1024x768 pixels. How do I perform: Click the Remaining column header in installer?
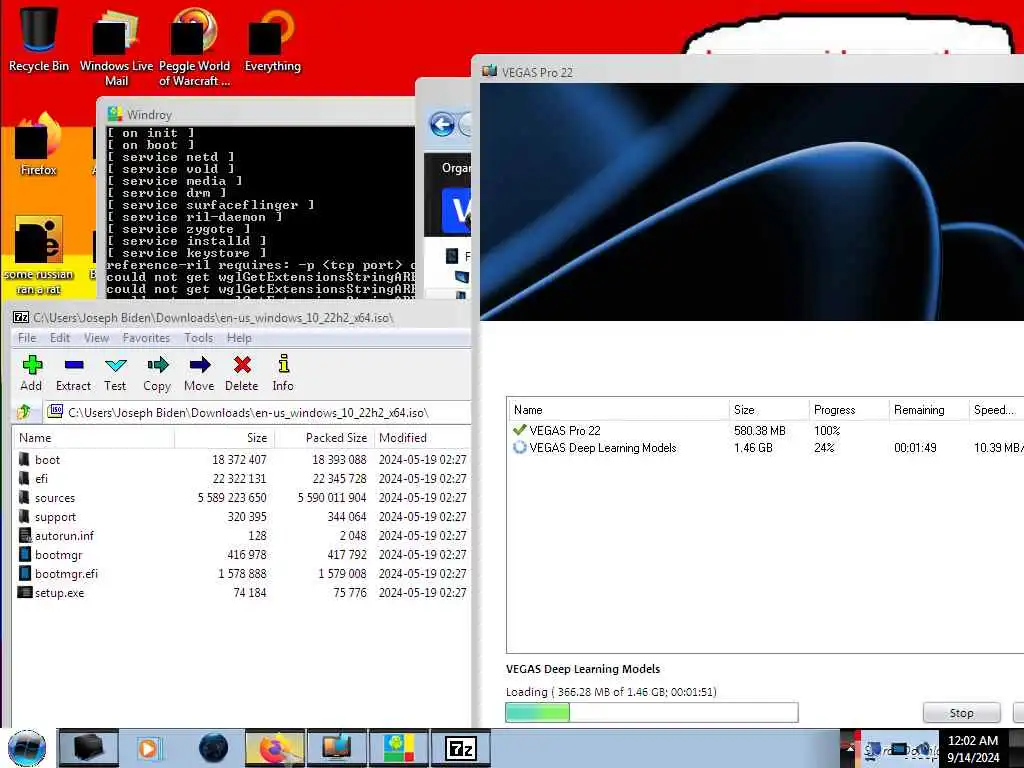click(929, 409)
